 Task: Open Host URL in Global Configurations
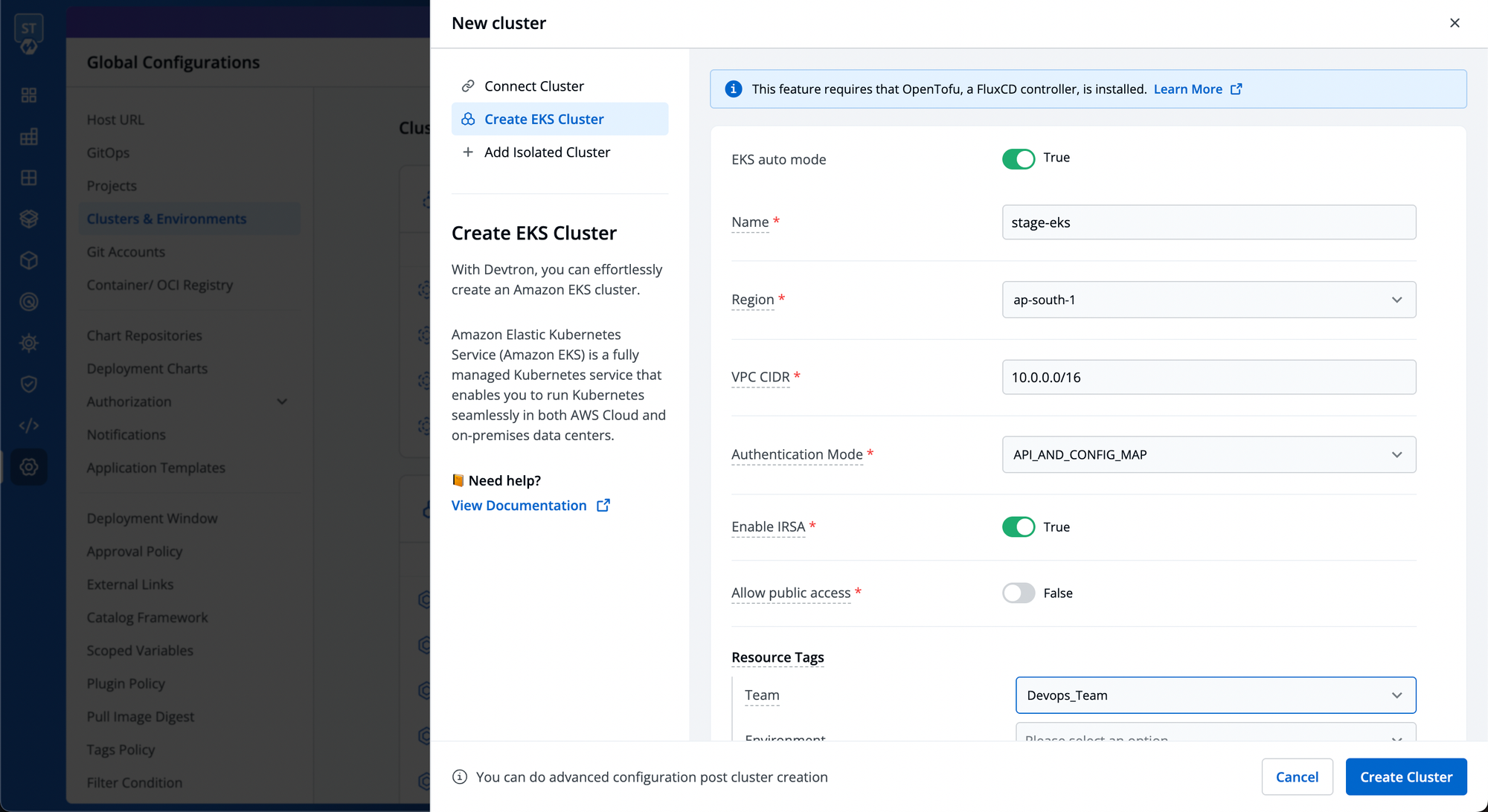pos(115,120)
